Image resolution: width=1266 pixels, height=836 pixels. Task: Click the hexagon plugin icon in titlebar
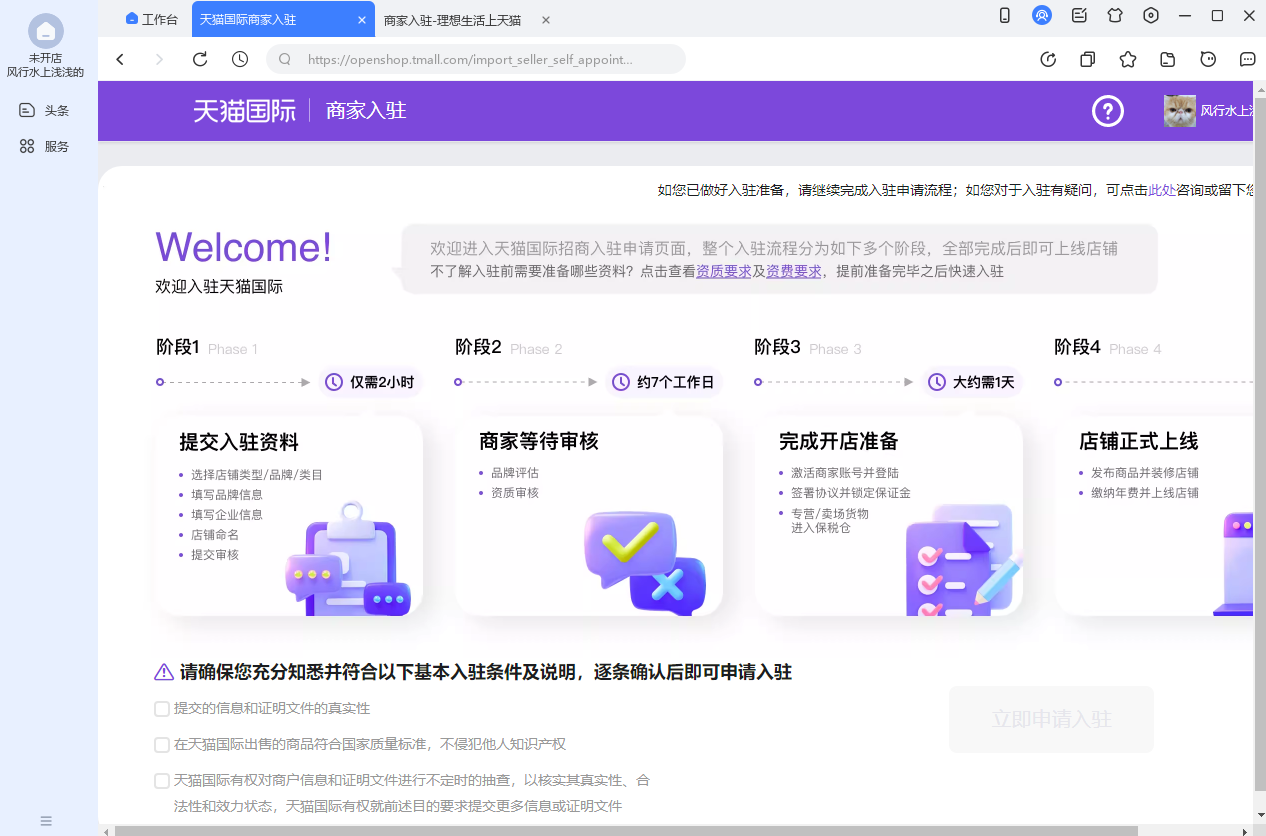(1150, 15)
